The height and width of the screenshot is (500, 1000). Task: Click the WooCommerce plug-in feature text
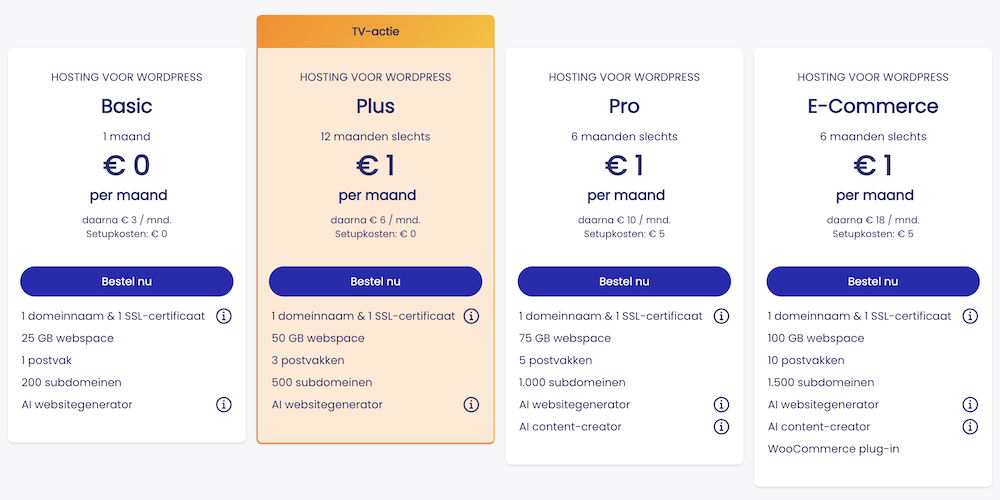coord(833,449)
